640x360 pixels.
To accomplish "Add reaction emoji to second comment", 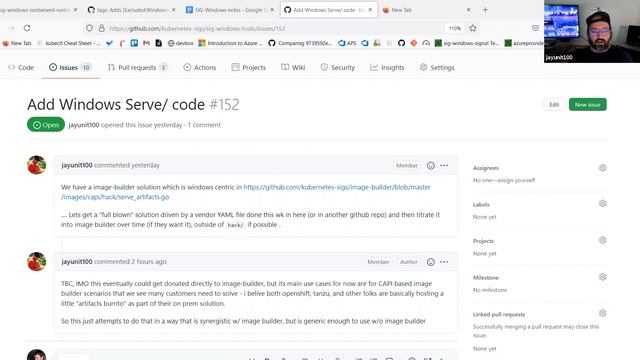I will tap(431, 262).
